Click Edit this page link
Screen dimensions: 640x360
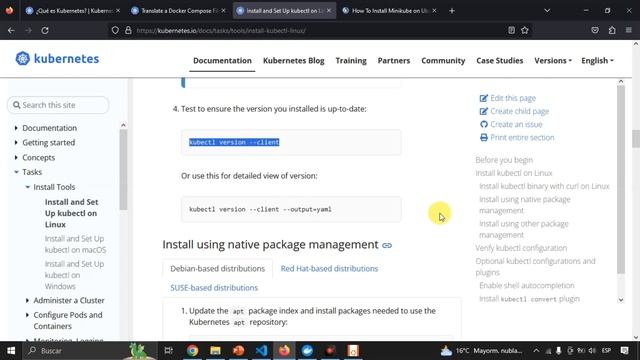[513, 98]
